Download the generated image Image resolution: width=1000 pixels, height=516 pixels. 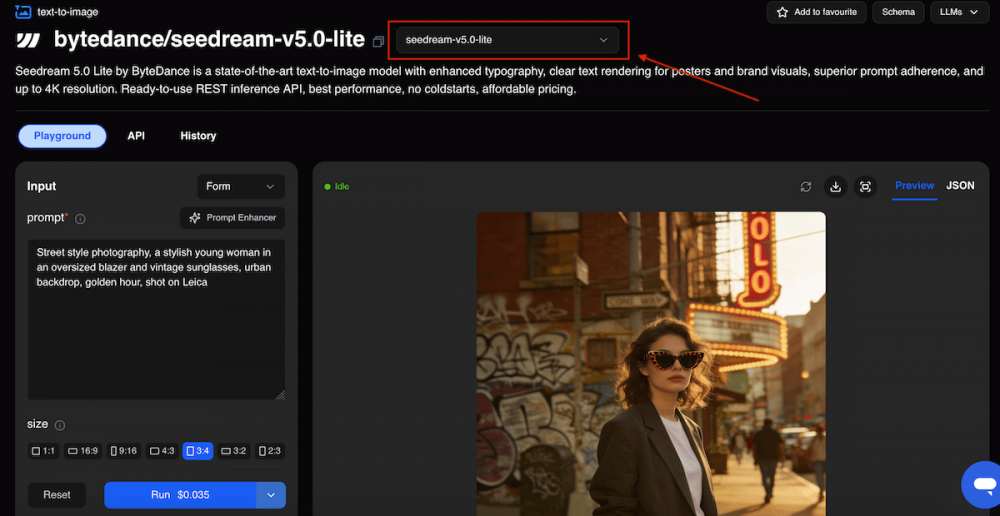click(x=835, y=186)
